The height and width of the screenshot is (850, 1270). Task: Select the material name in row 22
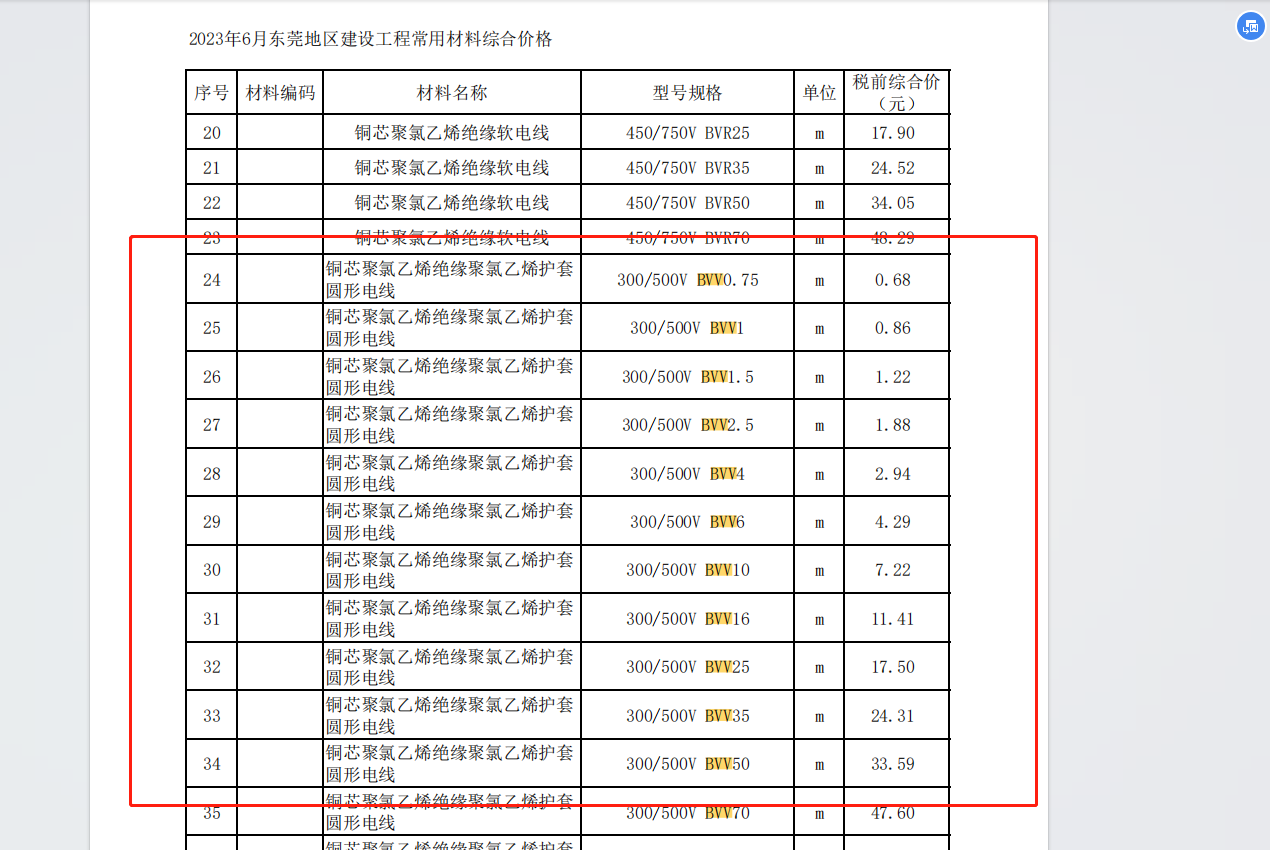(x=452, y=203)
